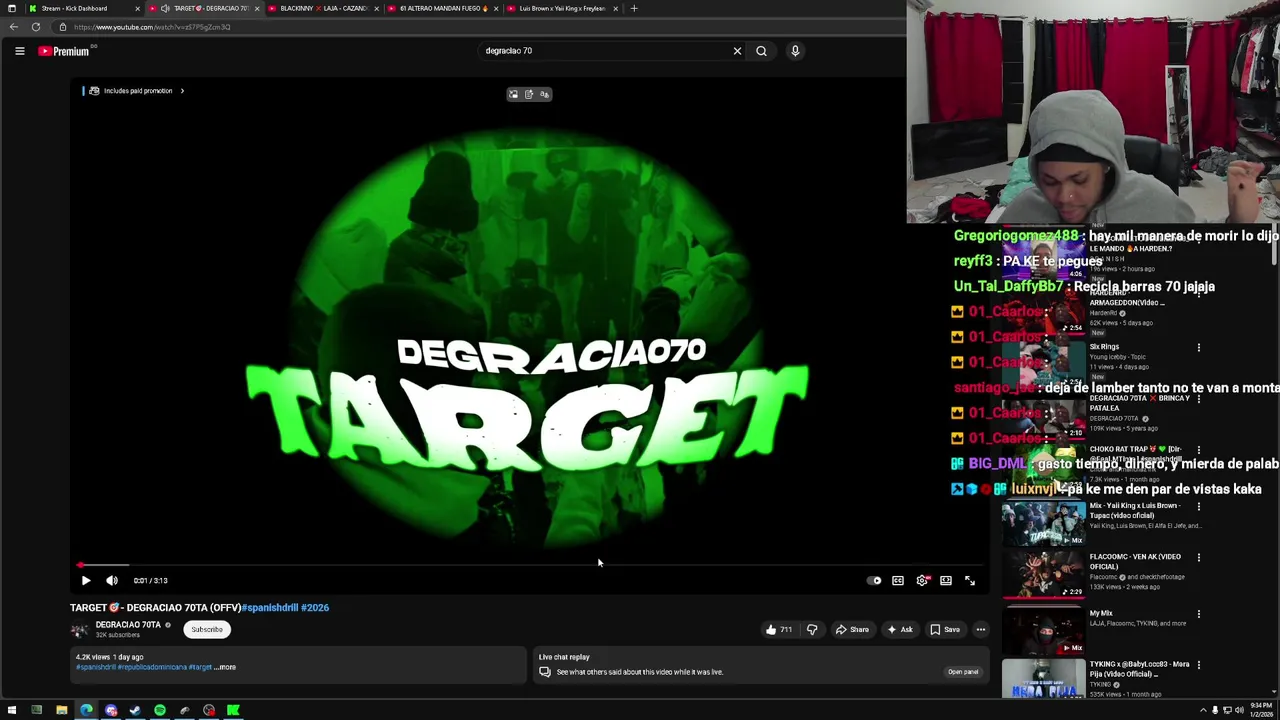Share the TARGET video
The height and width of the screenshot is (720, 1280).
(x=852, y=629)
